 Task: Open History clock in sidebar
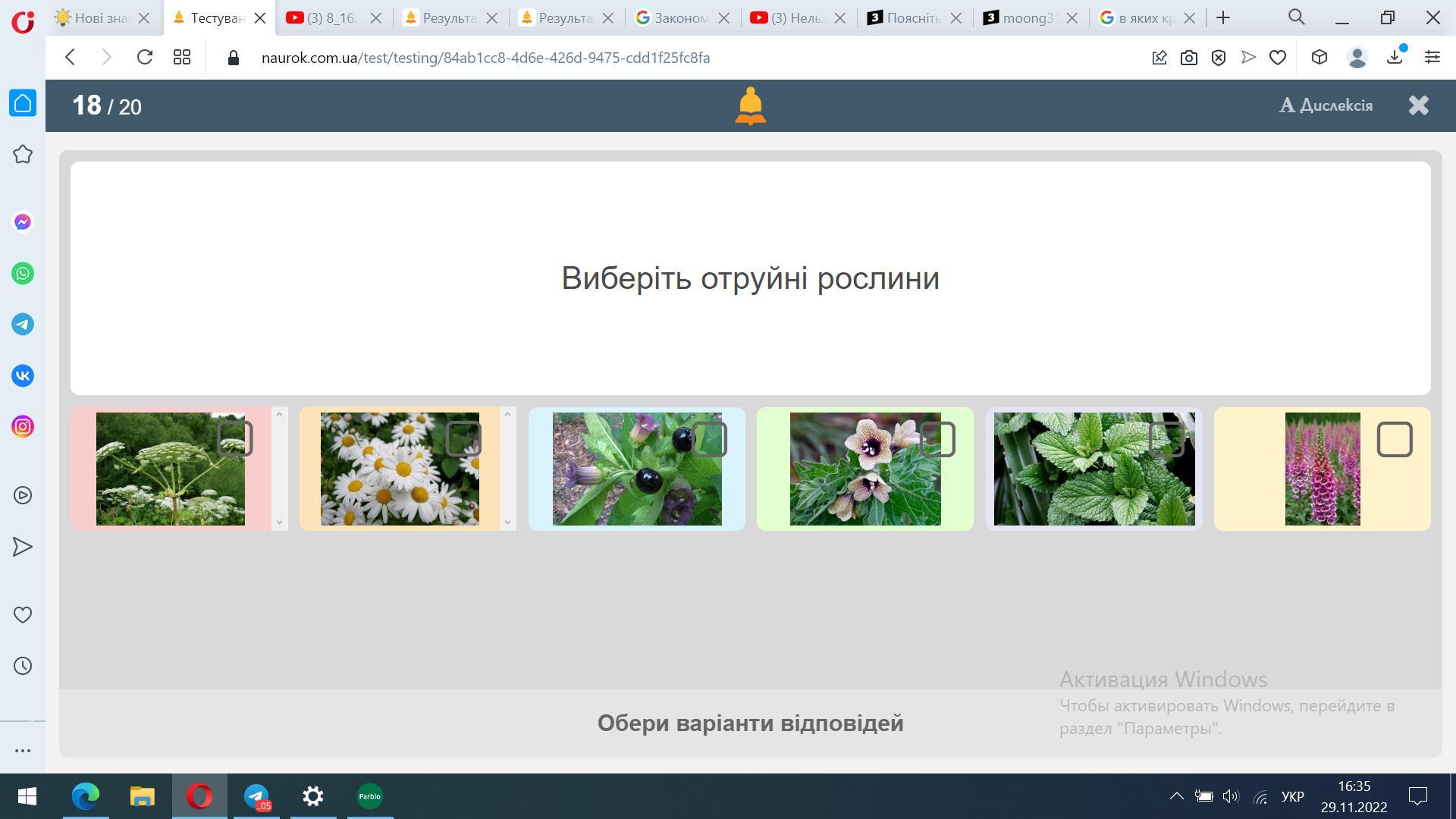(x=23, y=667)
